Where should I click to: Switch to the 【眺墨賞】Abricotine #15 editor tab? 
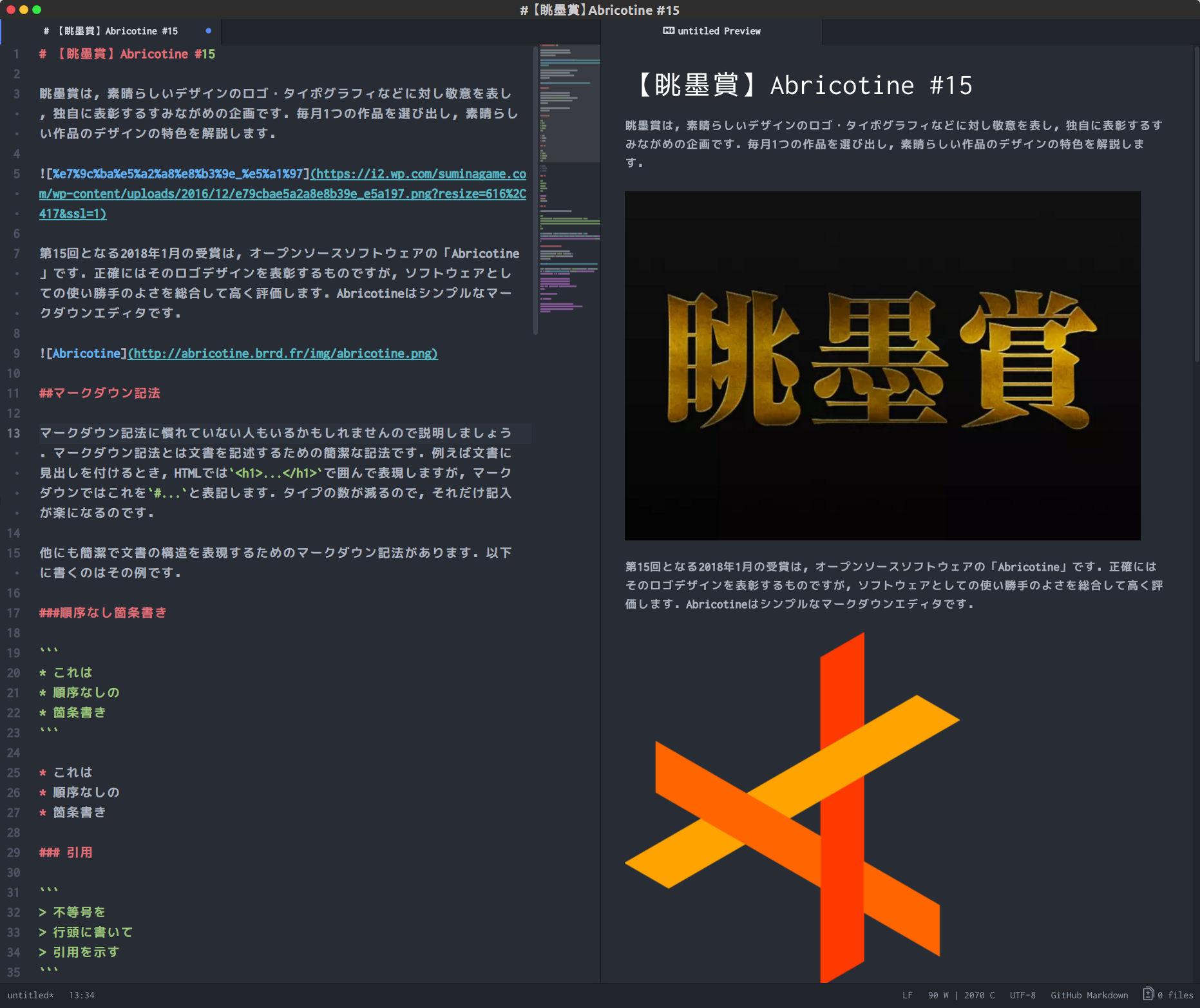[111, 31]
